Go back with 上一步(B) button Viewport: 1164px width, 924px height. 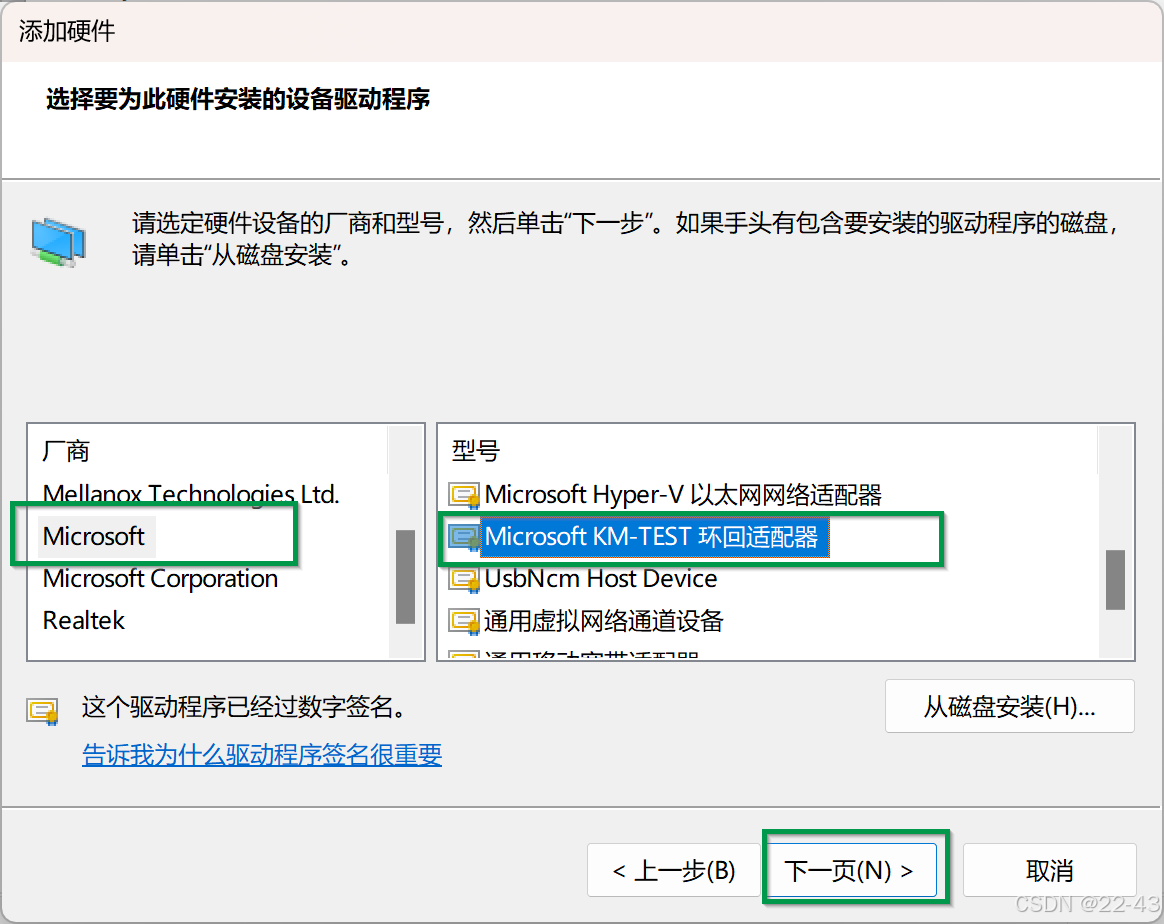pyautogui.click(x=674, y=870)
